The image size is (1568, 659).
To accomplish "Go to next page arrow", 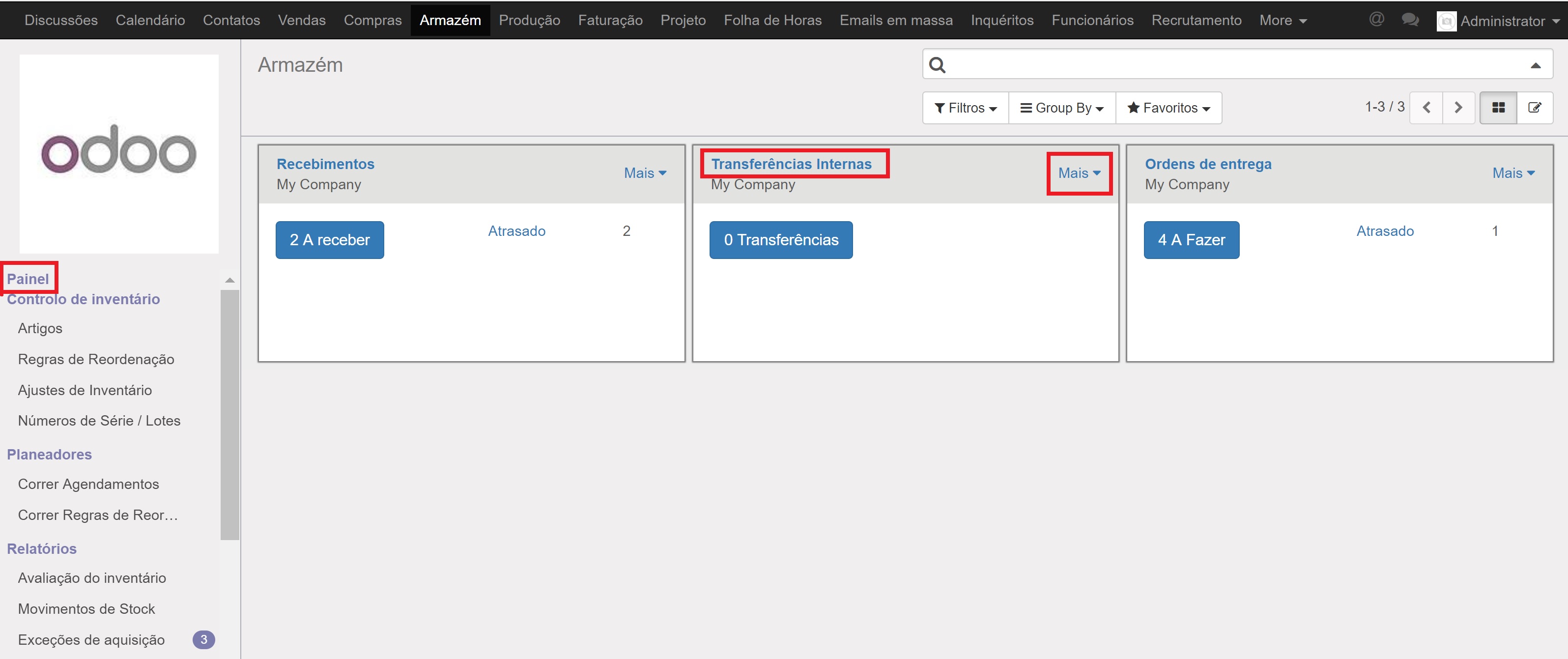I will tap(1458, 108).
